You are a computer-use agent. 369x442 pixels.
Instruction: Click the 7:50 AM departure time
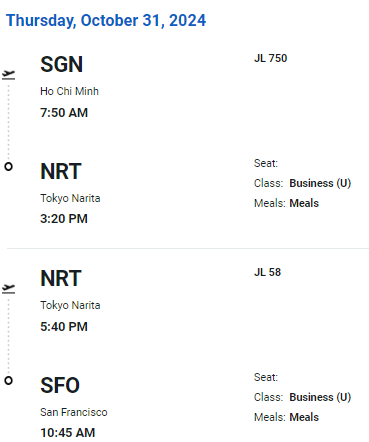(64, 113)
